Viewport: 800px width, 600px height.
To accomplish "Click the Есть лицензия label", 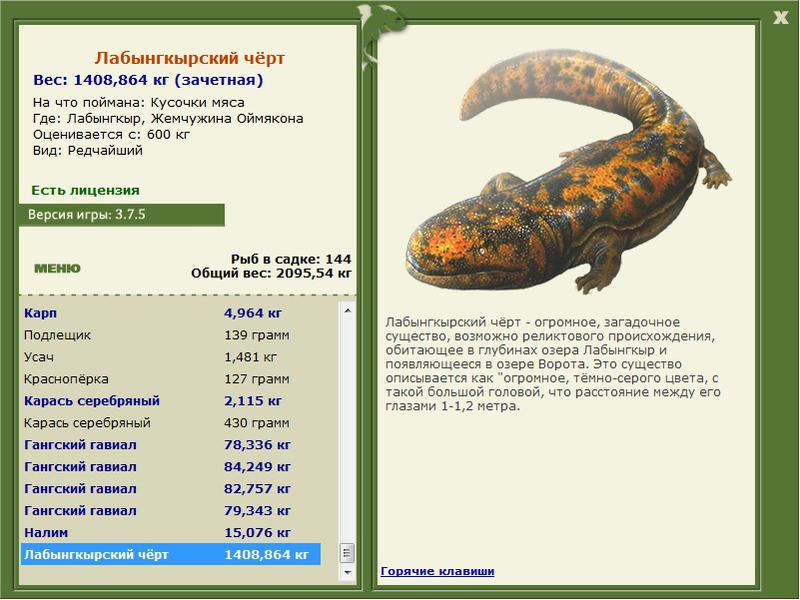I will tap(85, 190).
